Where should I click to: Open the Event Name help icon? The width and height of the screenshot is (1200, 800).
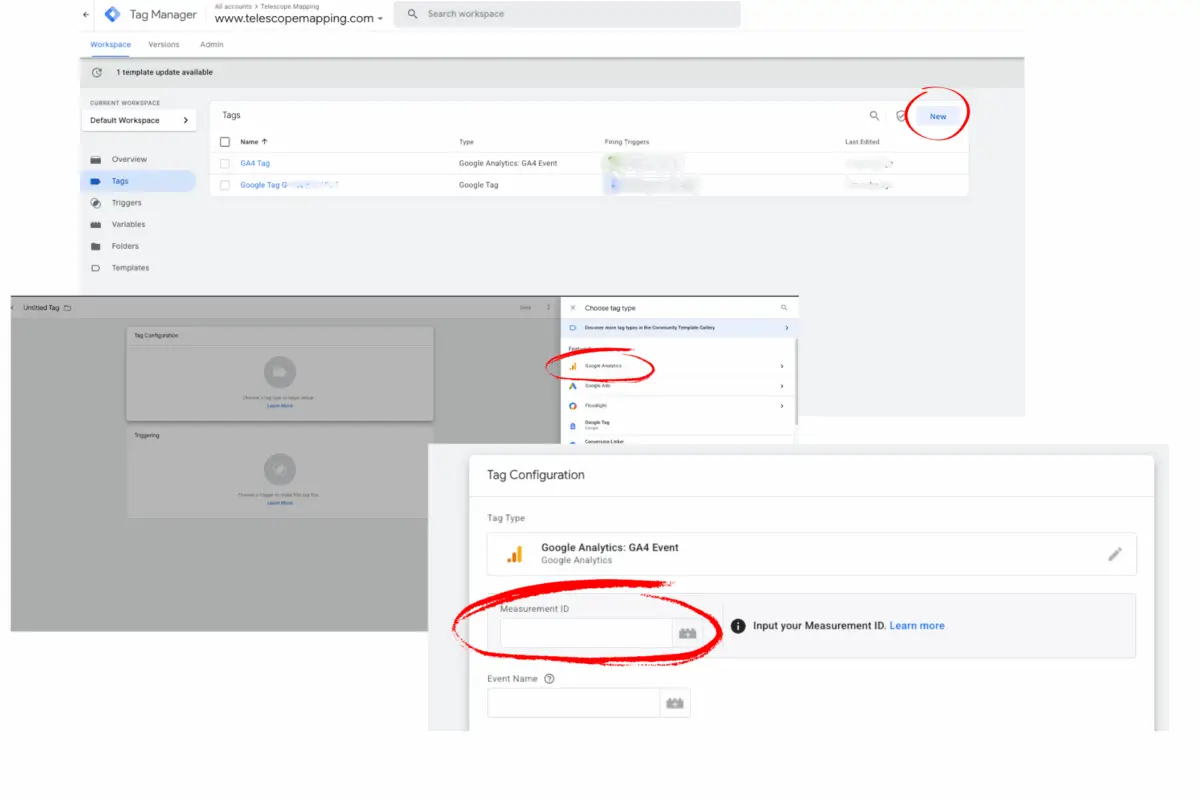pos(549,679)
